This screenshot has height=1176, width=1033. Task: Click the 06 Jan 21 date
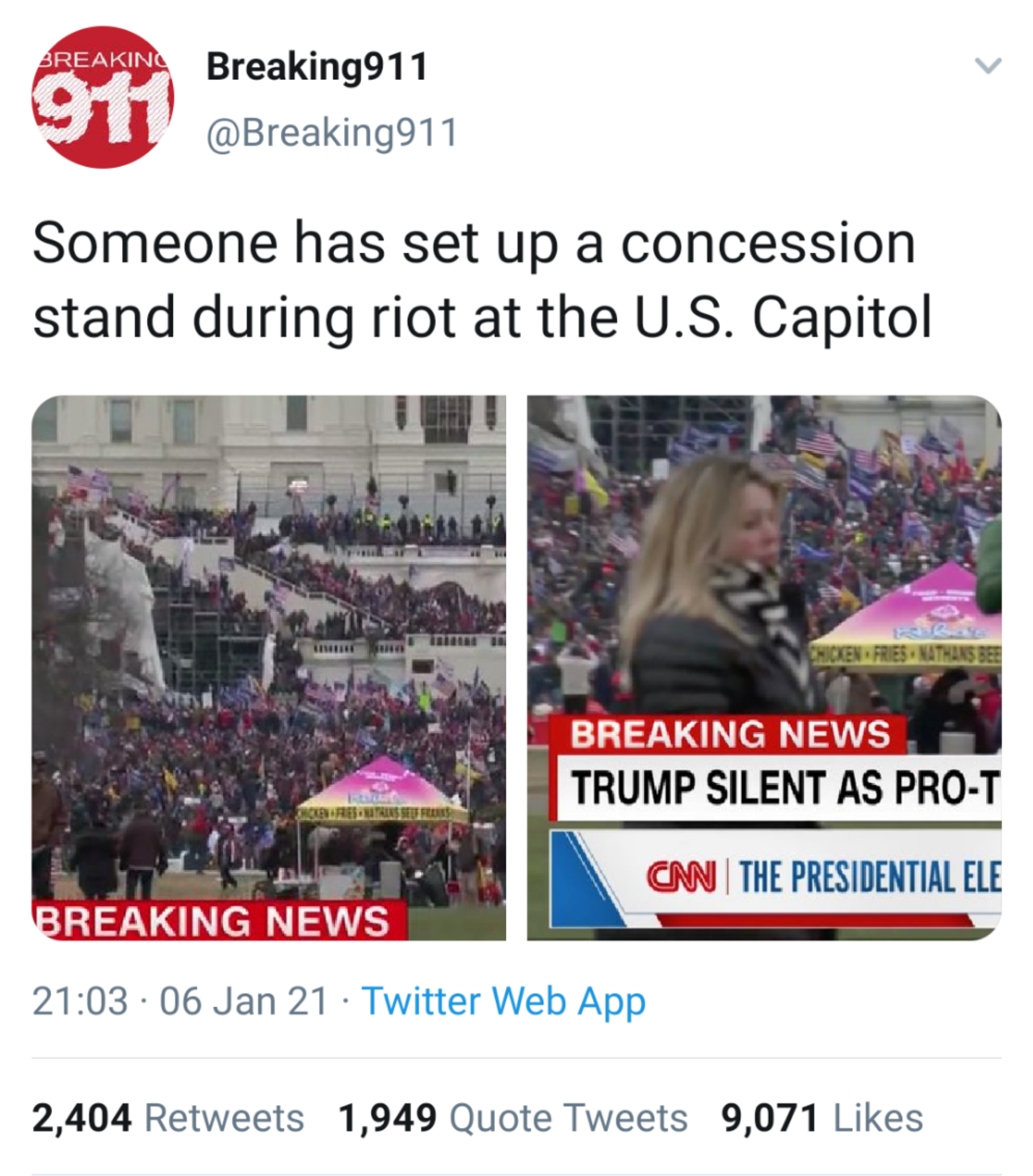point(243,1001)
